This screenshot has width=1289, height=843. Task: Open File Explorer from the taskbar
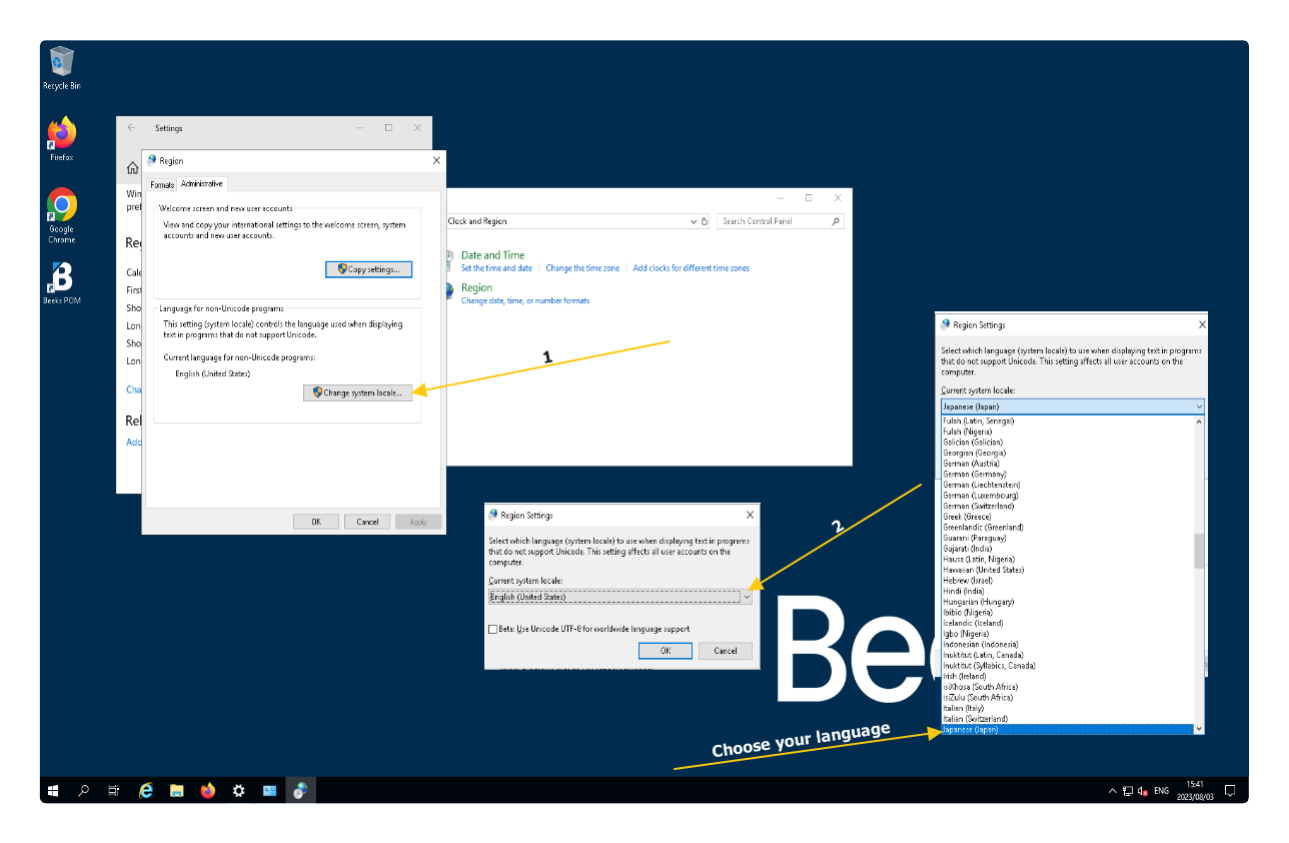point(177,790)
